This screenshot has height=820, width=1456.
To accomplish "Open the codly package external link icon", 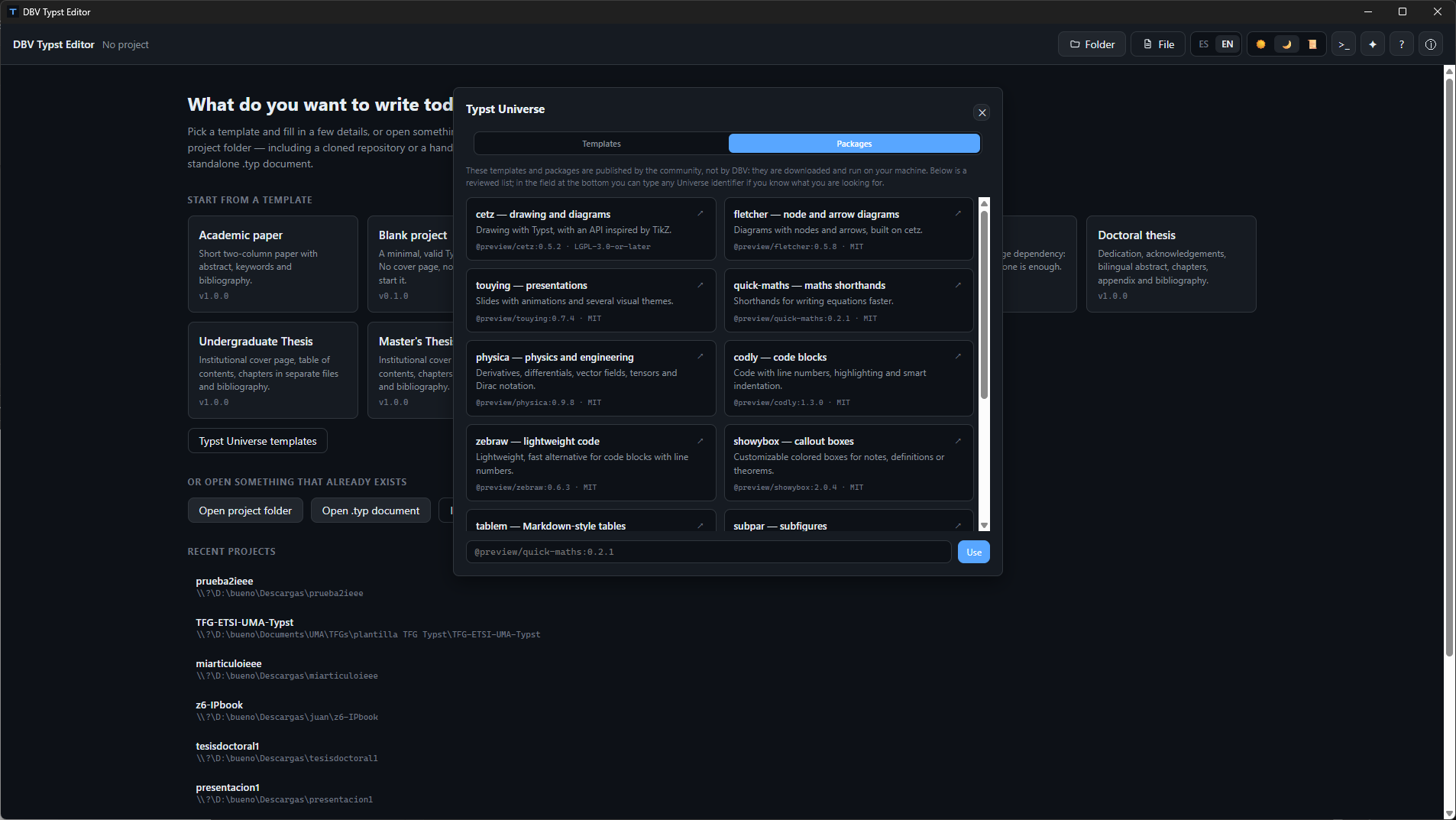I will point(958,357).
